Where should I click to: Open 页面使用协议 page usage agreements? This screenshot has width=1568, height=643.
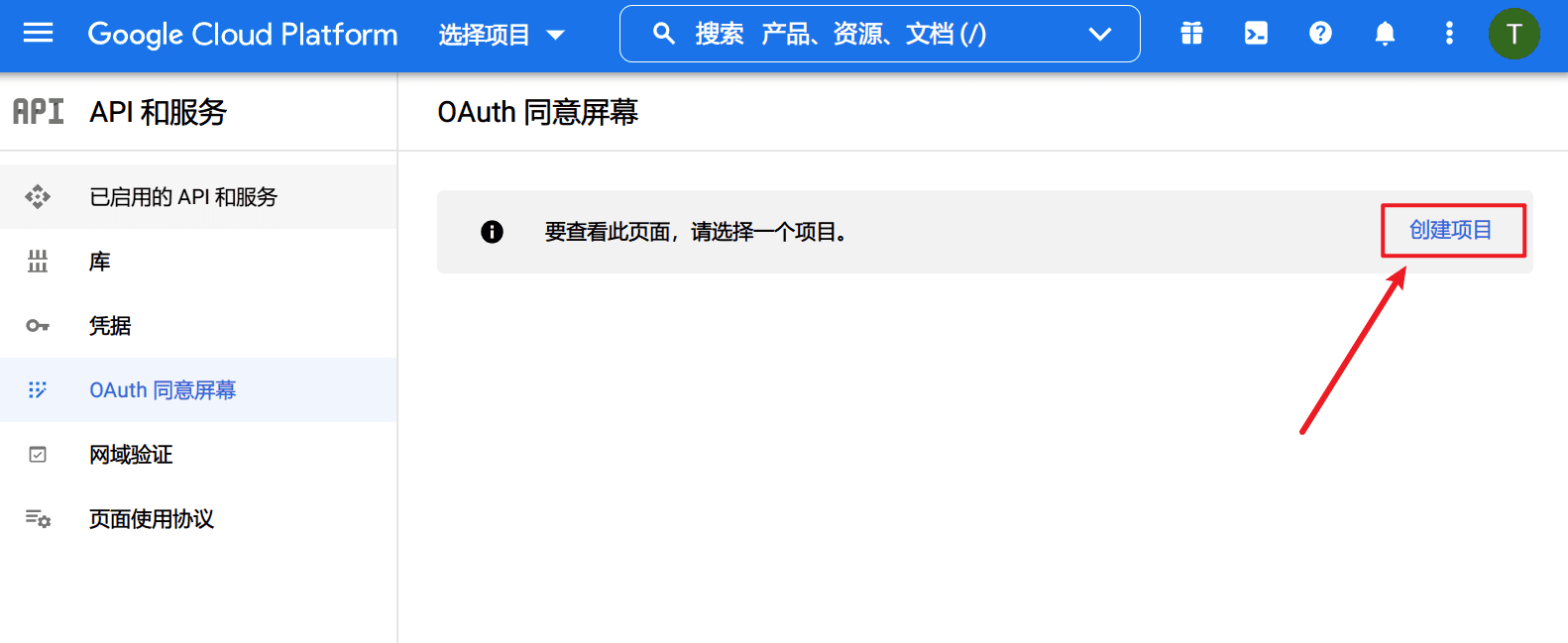coord(198,519)
